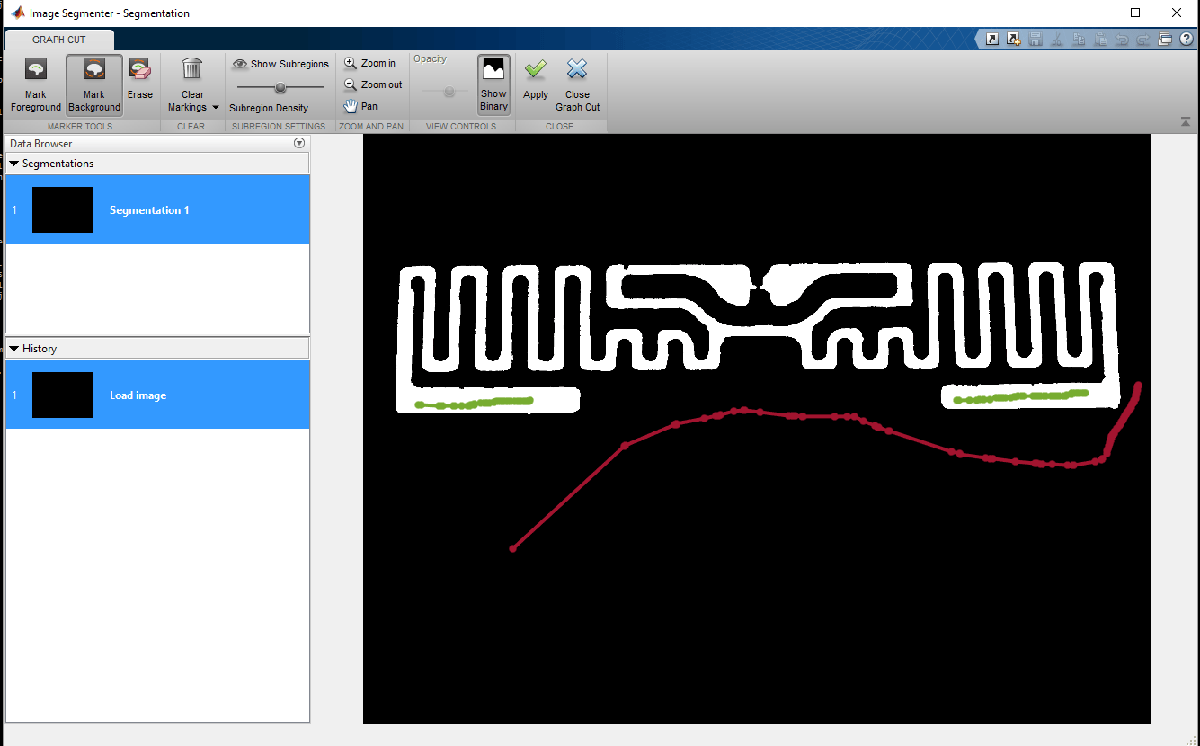
Task: Click the Zoom out tool
Action: tap(373, 85)
